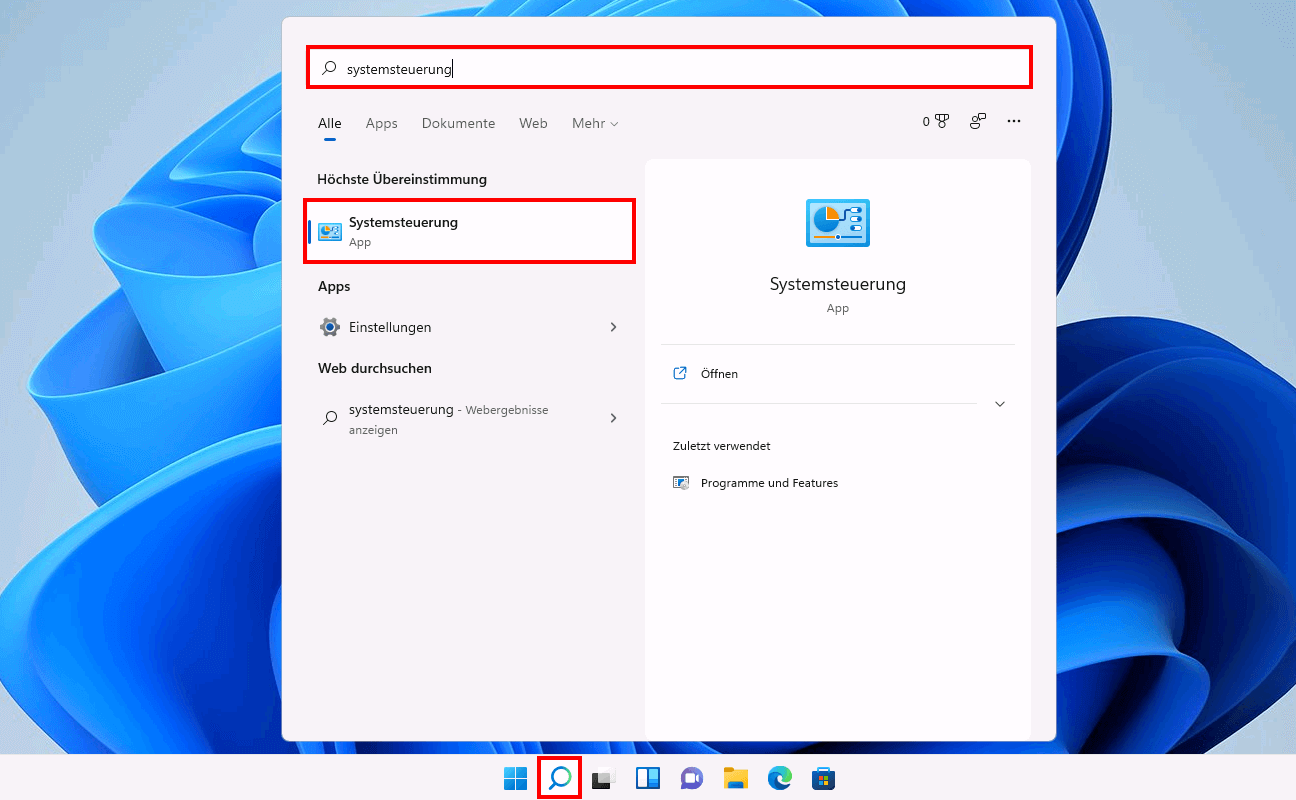This screenshot has width=1296, height=800.
Task: Open the Systemsteuerung best match result
Action: [470, 231]
